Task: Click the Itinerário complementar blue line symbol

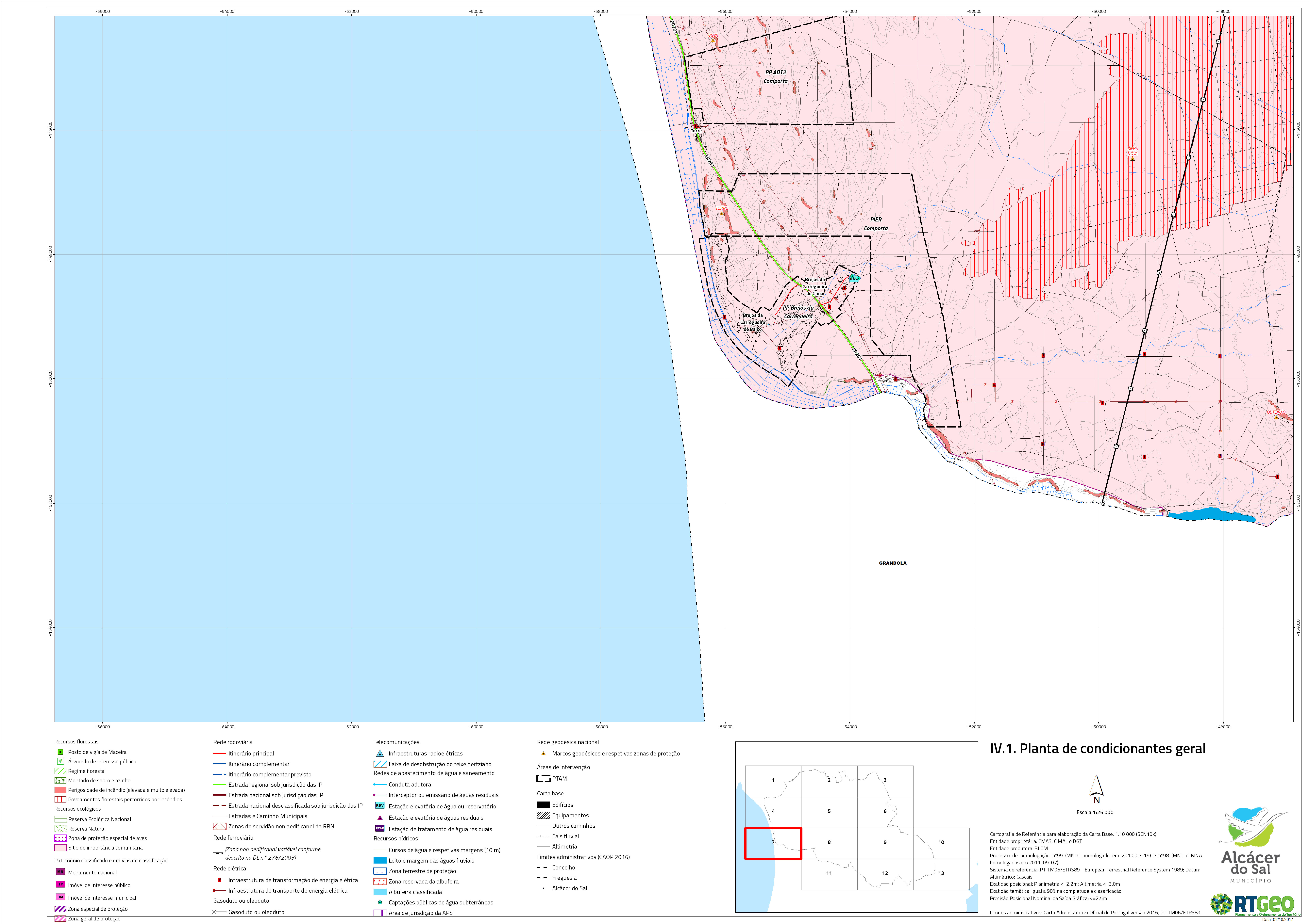Action: 220,764
